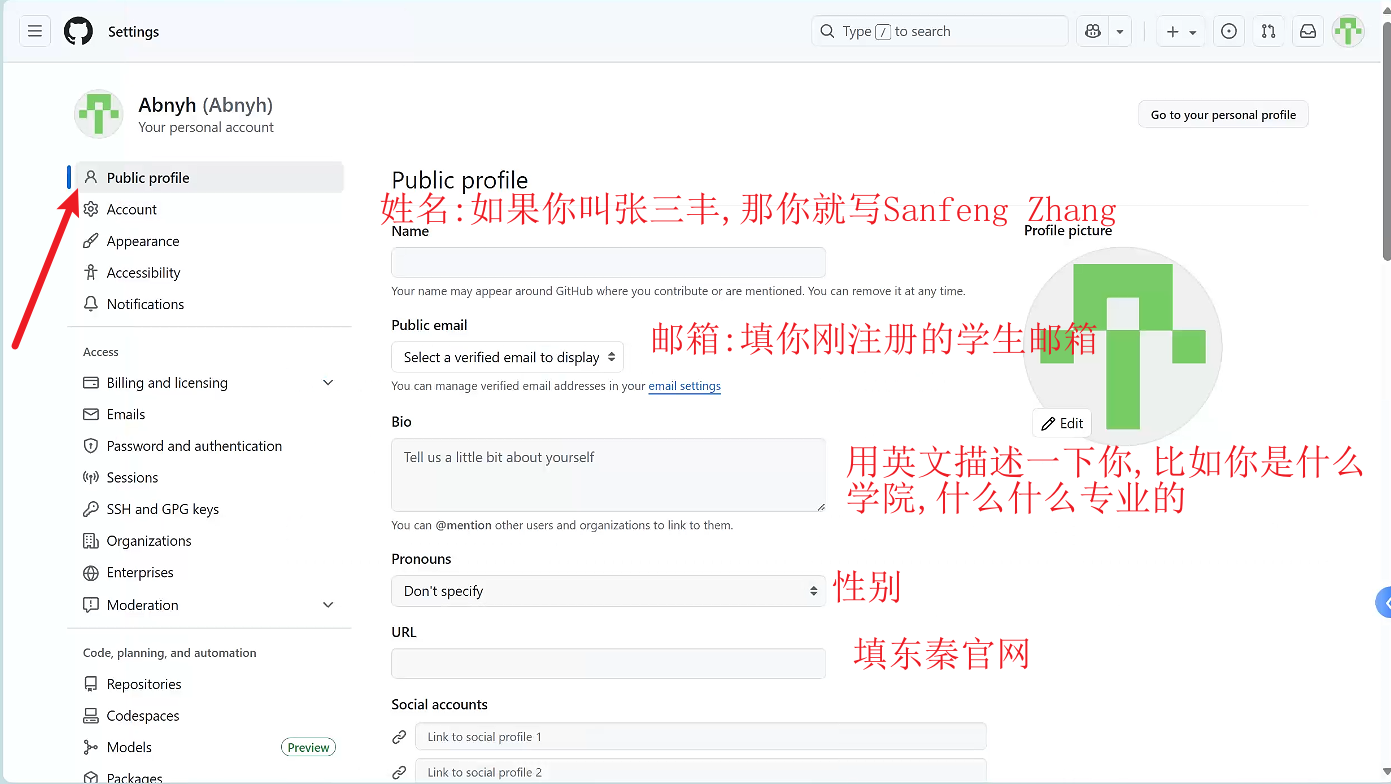Image resolution: width=1391 pixels, height=784 pixels.
Task: Click the 'Social accounts' label
Action: point(440,705)
